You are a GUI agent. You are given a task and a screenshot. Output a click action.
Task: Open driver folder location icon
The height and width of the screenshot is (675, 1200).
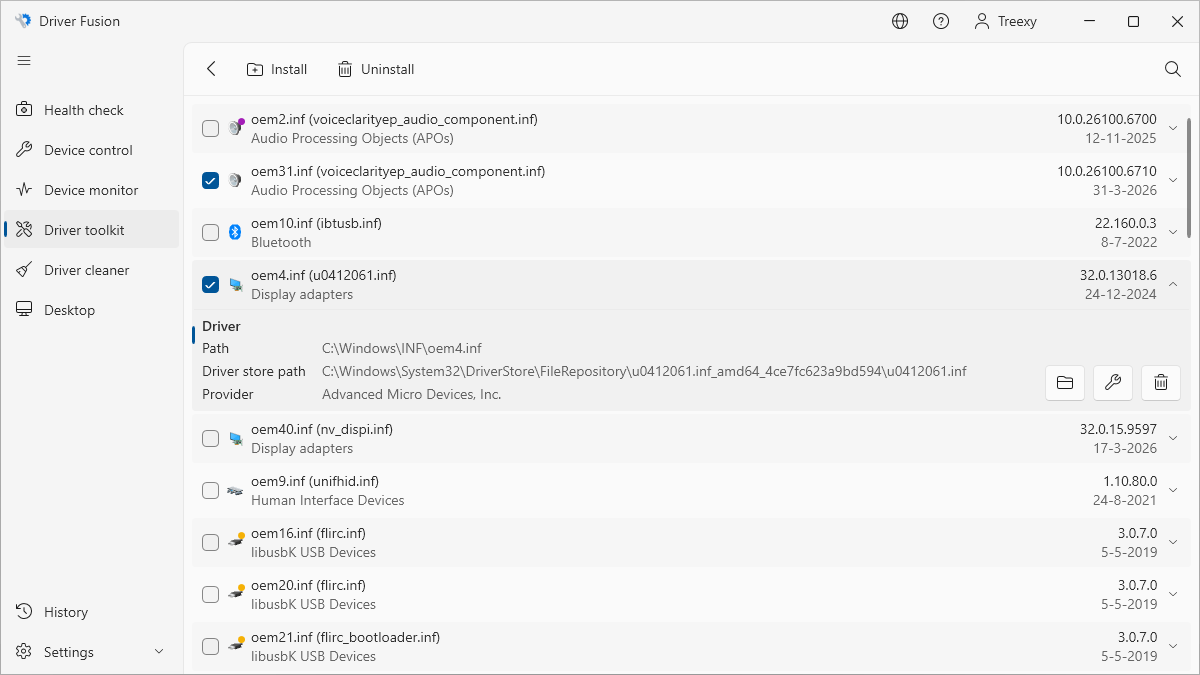point(1065,382)
